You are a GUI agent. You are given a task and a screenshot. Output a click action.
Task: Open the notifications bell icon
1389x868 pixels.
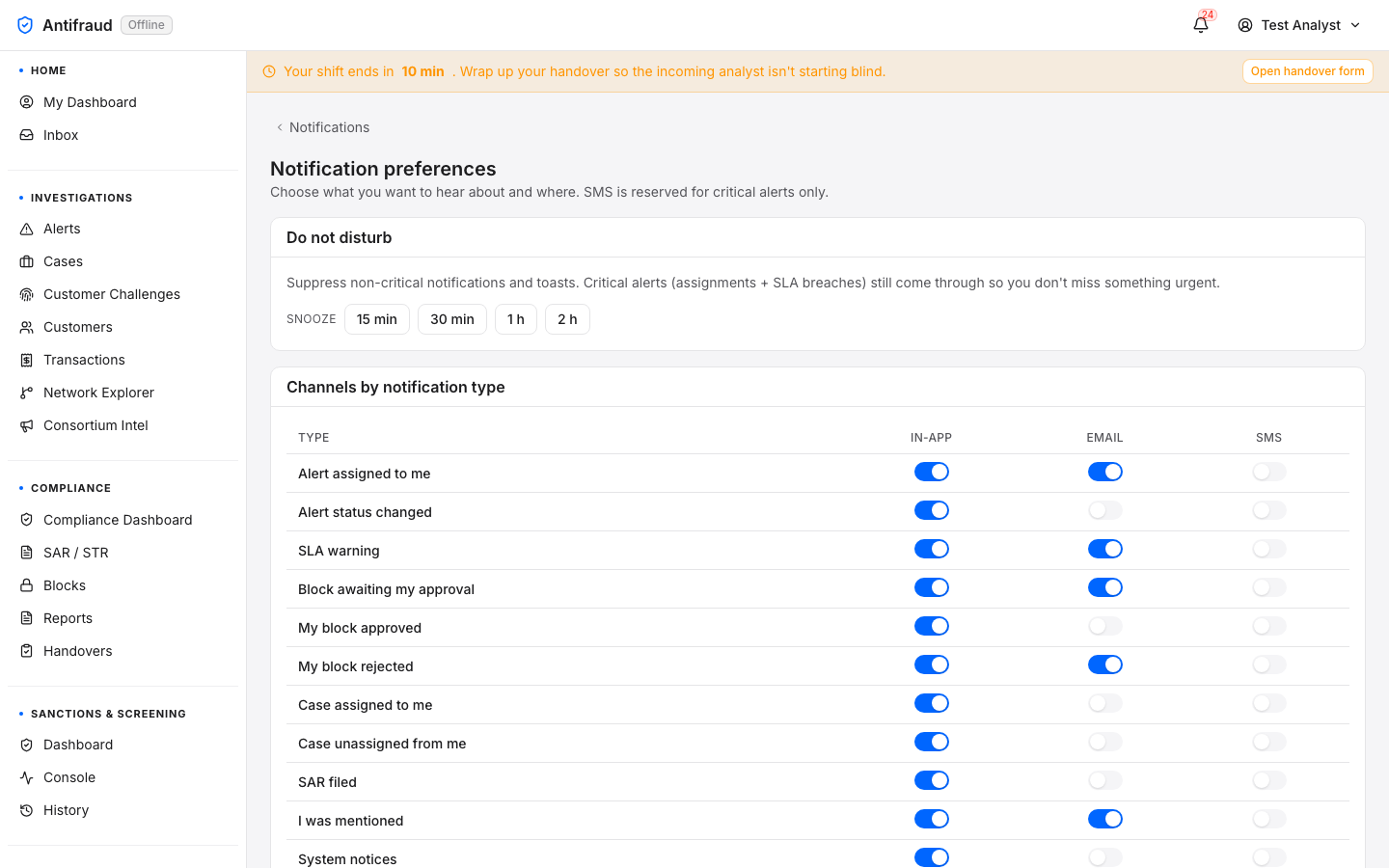coord(1201,25)
